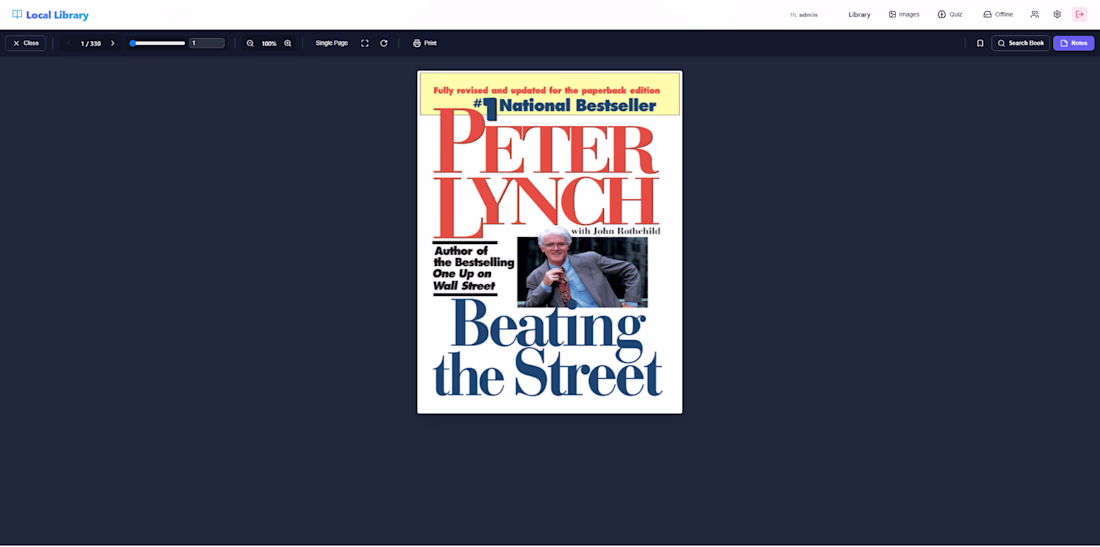
Task: Click the pink logout icon
Action: coord(1080,15)
